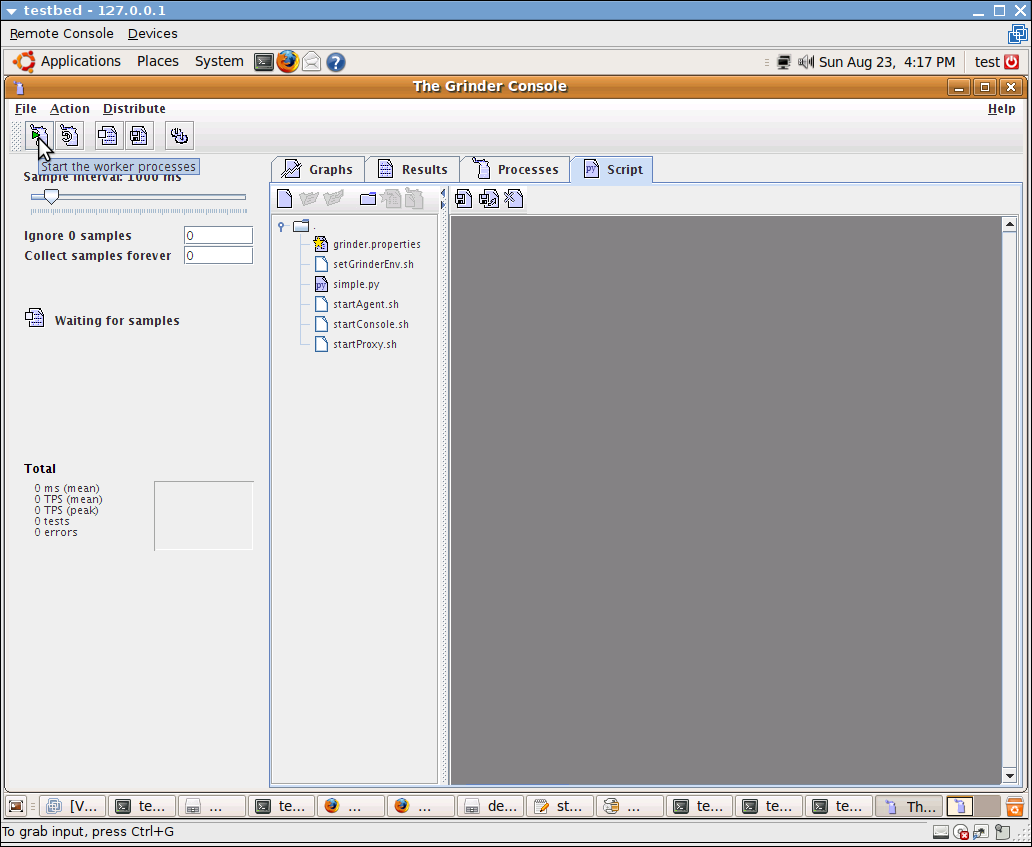
Task: Click the Grinder window menu icon in title bar
Action: 18,87
